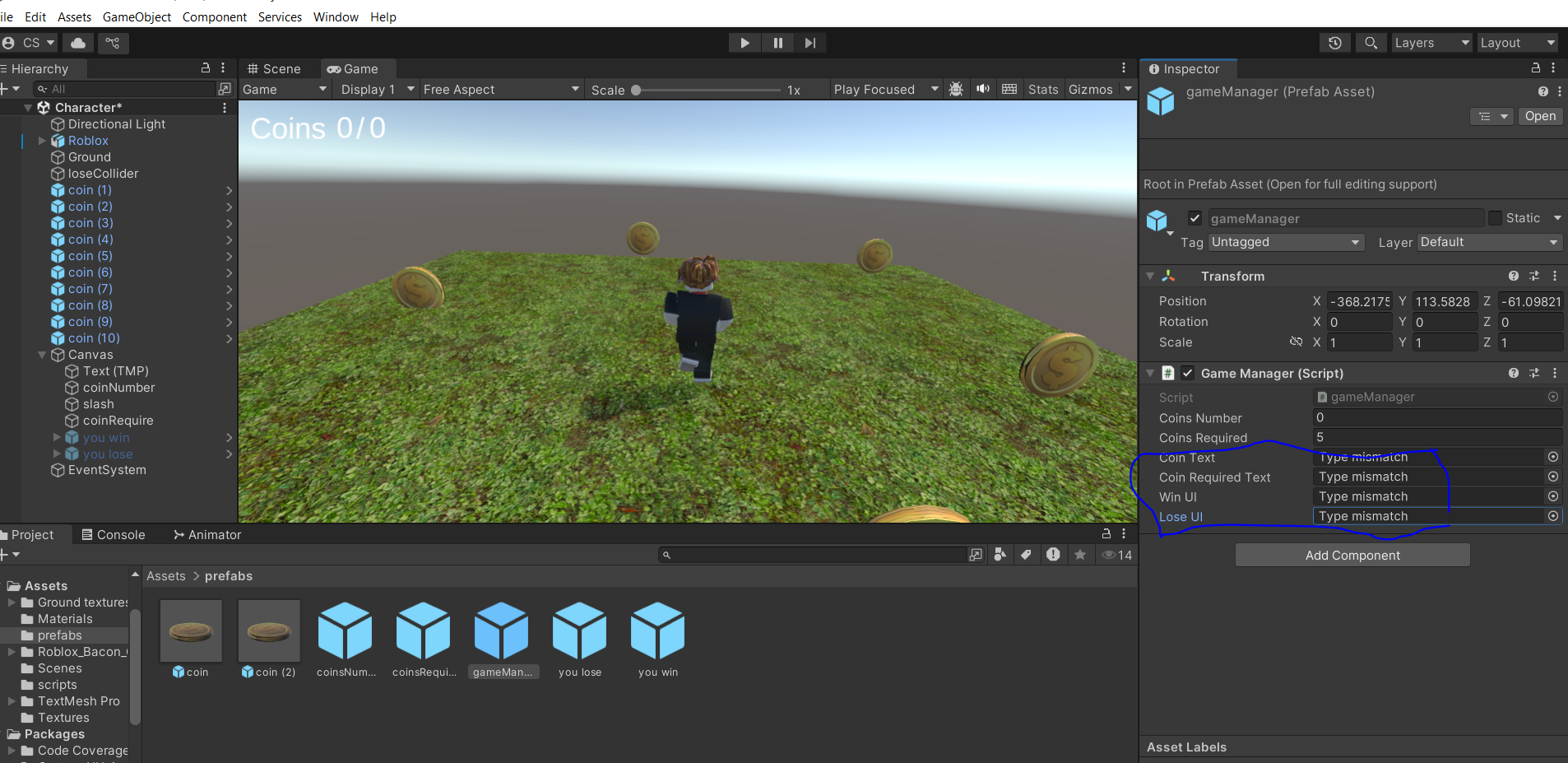Open the Assets menu
Screen dimensions: 1568x763
click(74, 16)
